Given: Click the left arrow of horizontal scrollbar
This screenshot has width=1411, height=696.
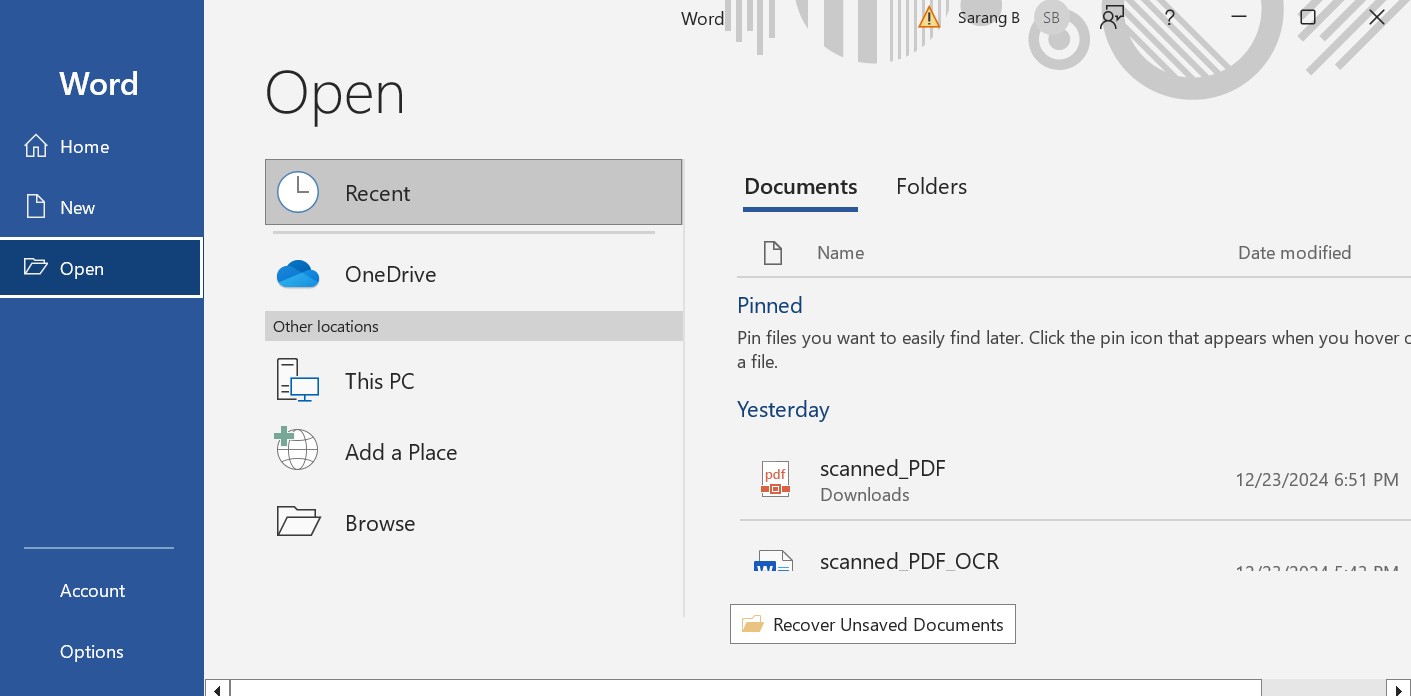Looking at the screenshot, I should pyautogui.click(x=216, y=688).
